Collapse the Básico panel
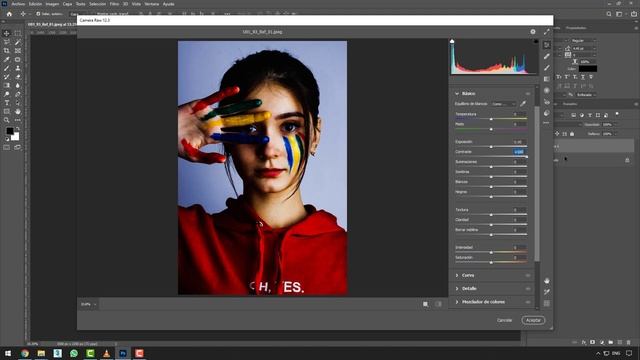 [457, 93]
